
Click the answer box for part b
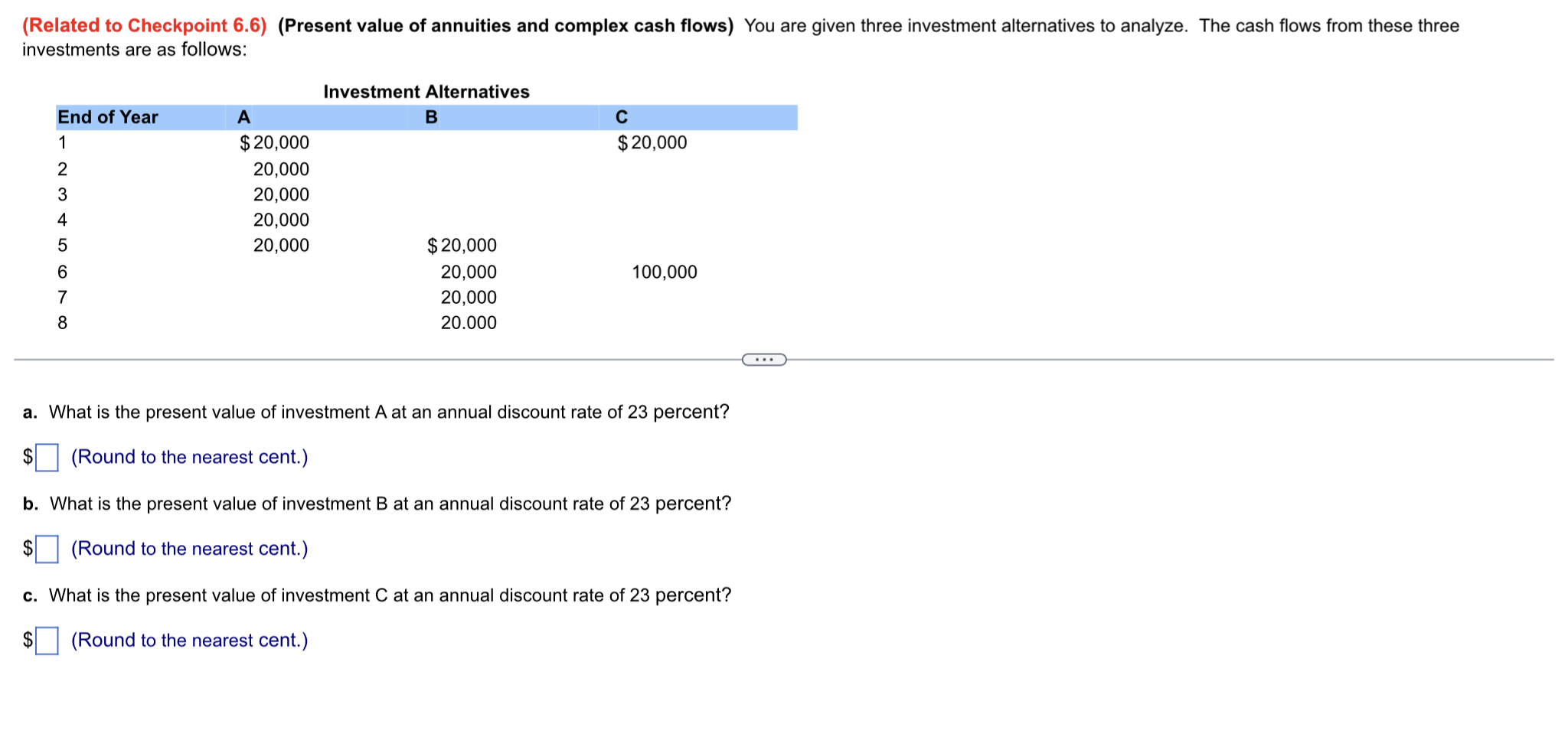(x=47, y=549)
